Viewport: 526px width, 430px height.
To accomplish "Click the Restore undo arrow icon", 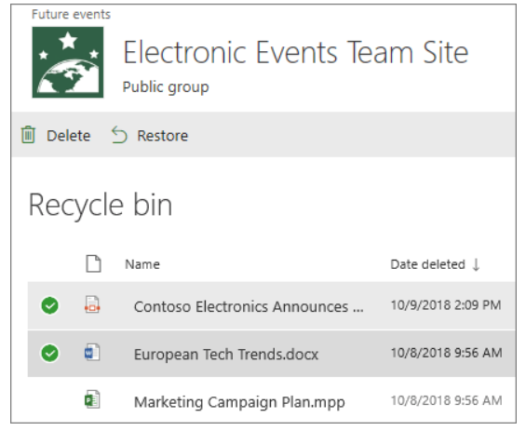I will (119, 135).
